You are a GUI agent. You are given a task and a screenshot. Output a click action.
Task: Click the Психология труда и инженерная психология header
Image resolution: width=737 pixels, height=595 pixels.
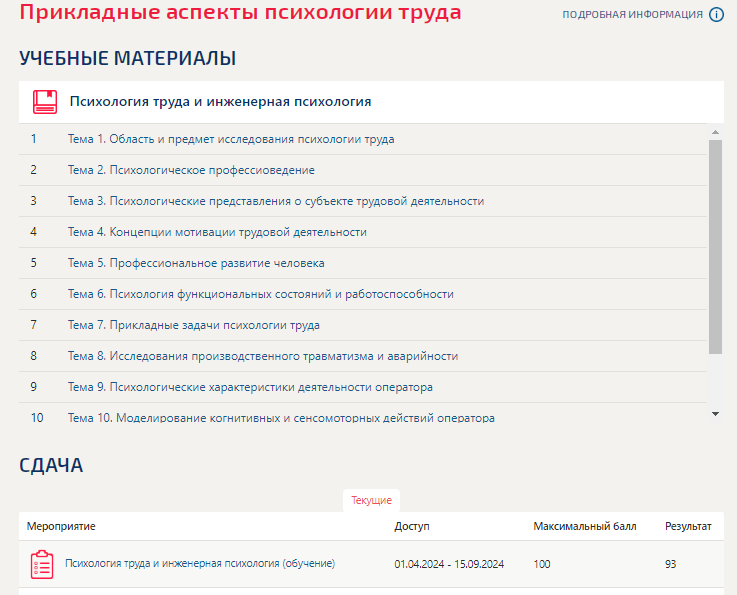pos(220,102)
